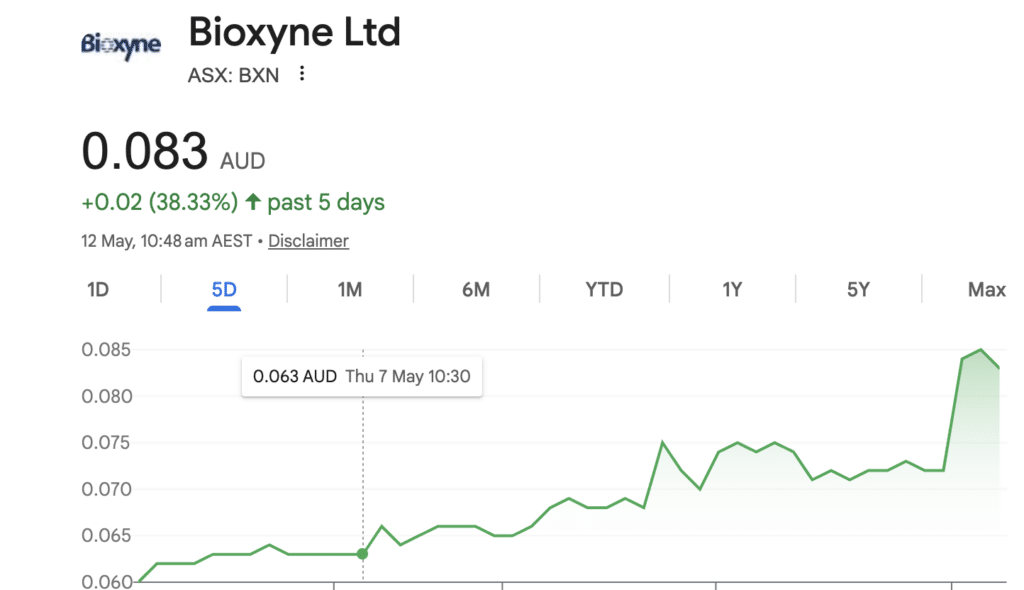Switch to the 1M time range
1024x590 pixels.
[x=349, y=289]
